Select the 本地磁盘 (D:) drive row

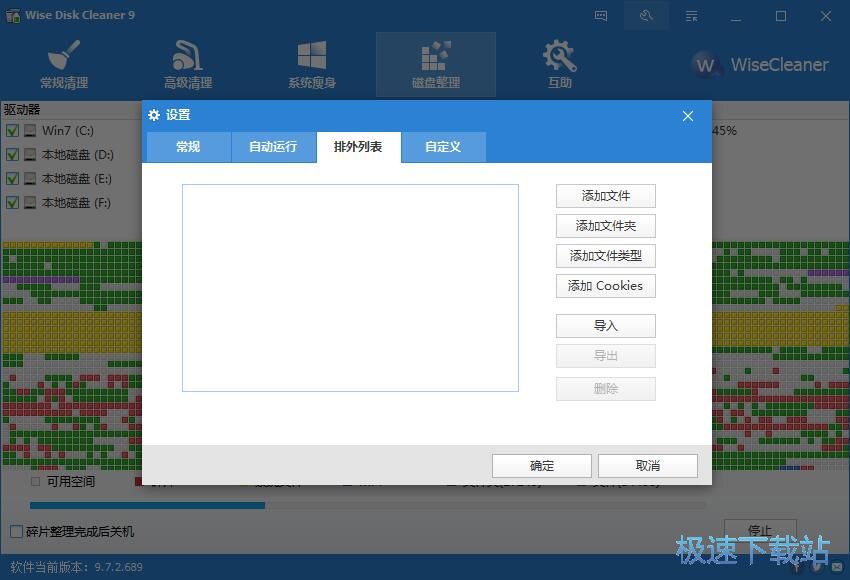point(71,154)
